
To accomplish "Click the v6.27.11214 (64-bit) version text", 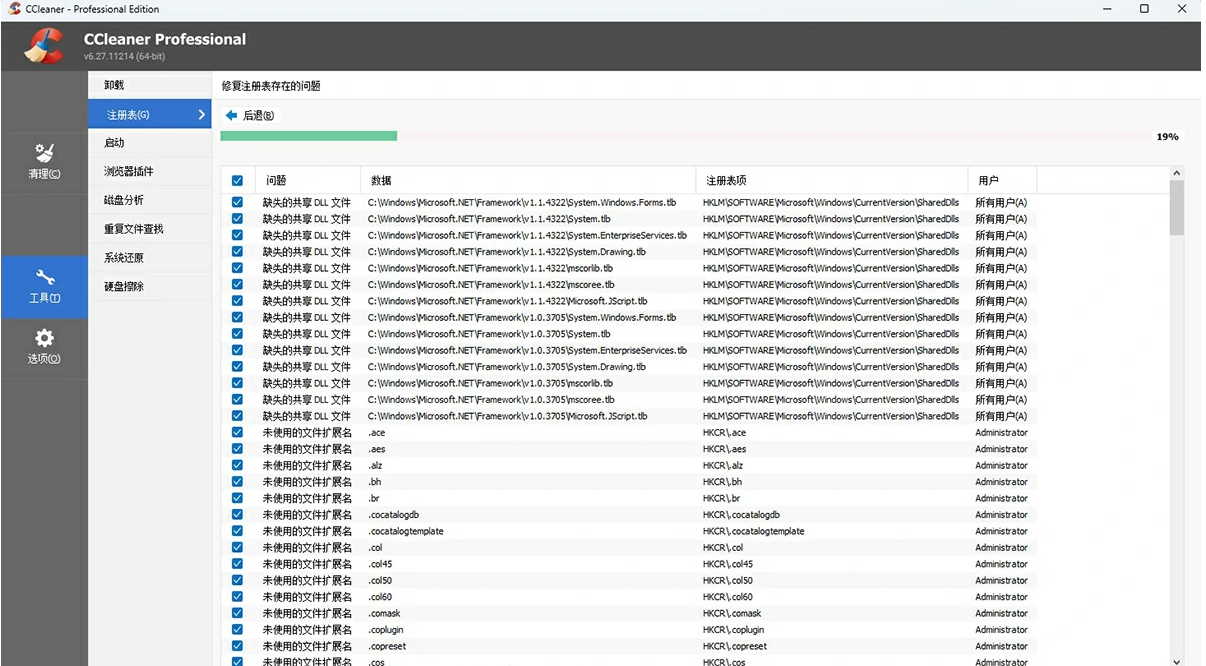I will coord(124,56).
